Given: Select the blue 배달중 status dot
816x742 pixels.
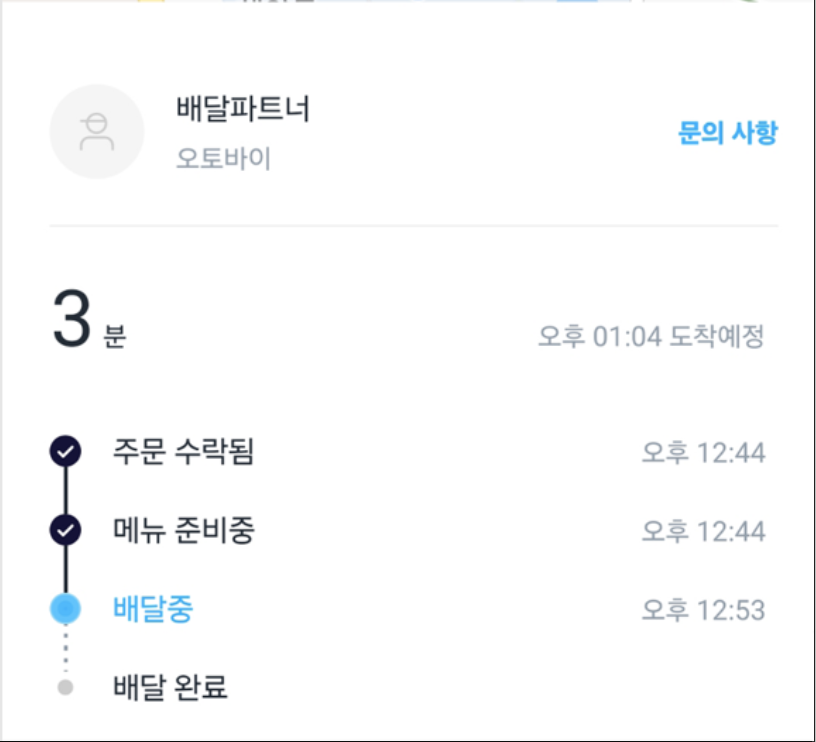Looking at the screenshot, I should (x=66, y=608).
